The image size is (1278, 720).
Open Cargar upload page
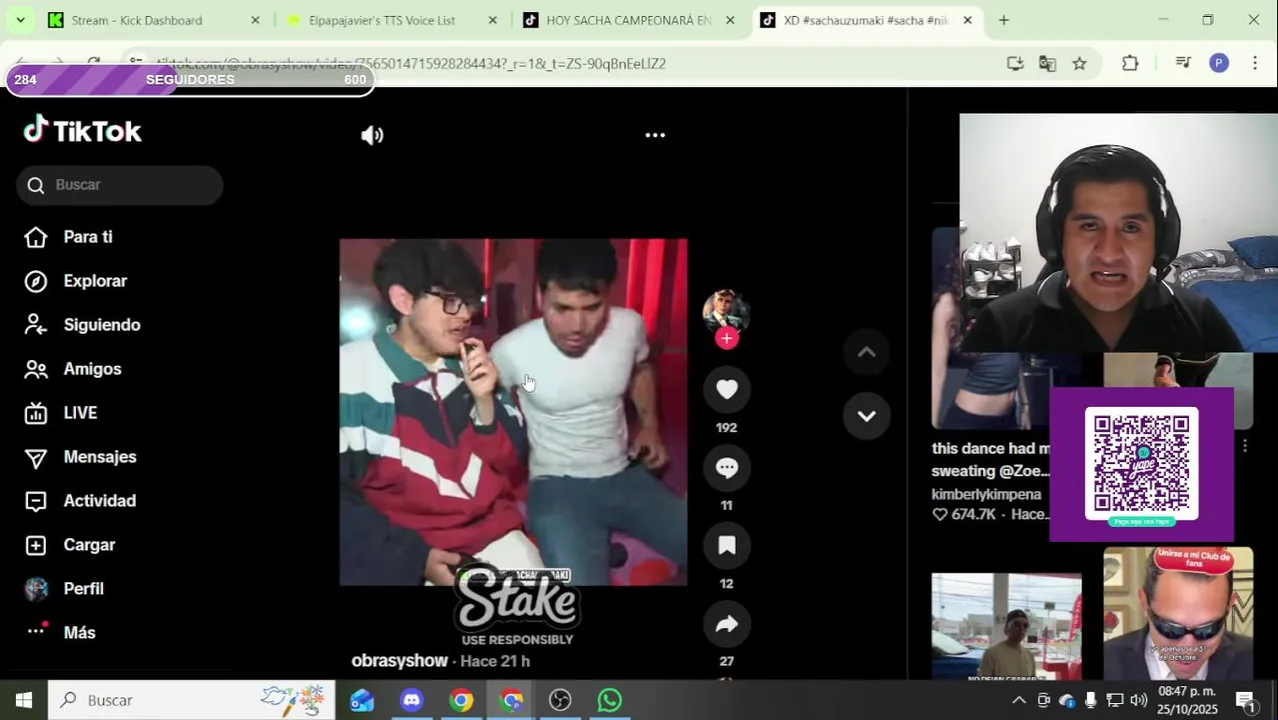[x=89, y=545]
